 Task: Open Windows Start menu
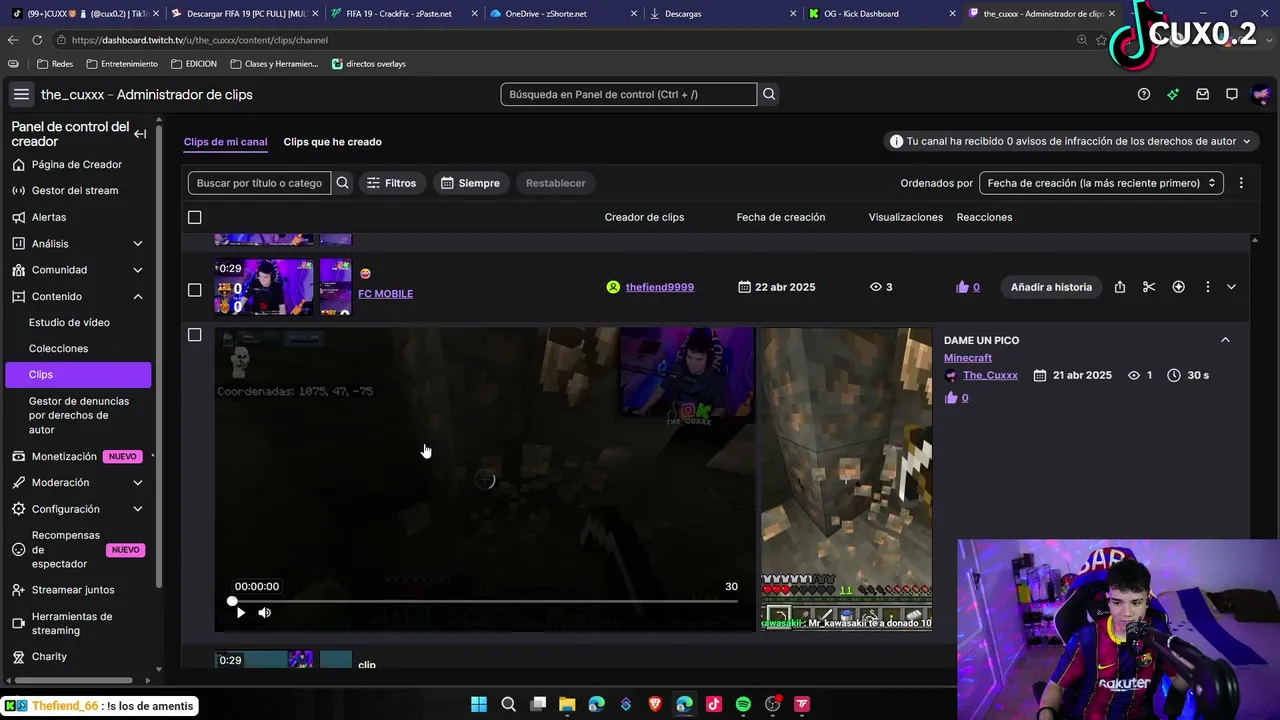479,704
